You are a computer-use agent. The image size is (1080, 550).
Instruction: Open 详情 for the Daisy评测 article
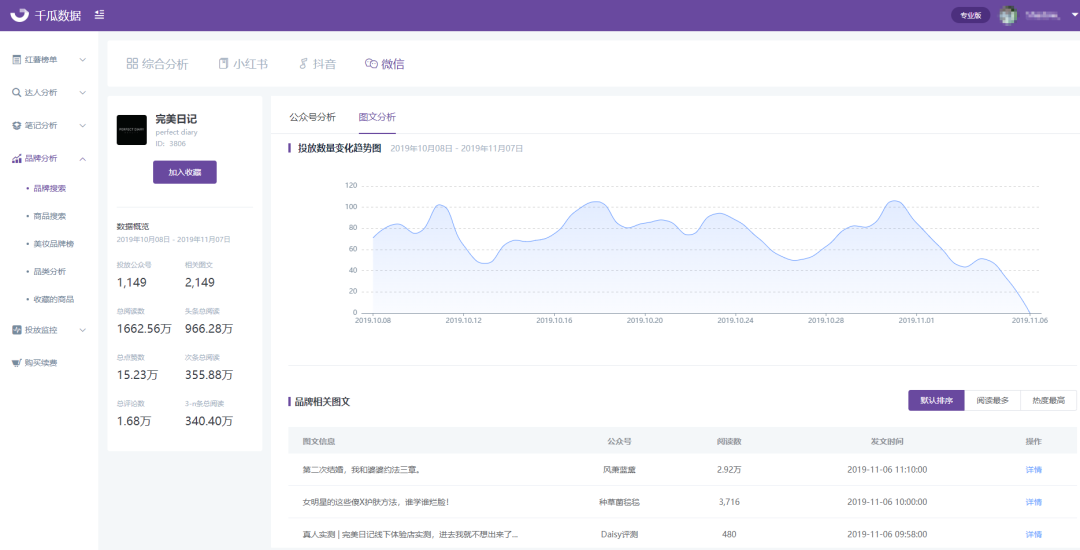[x=1033, y=534]
